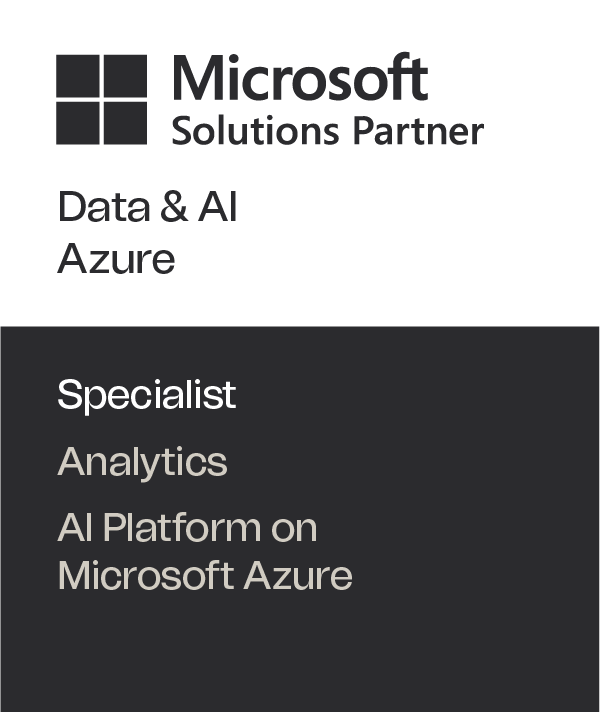
Task: Click the letter "M" of the top Microsoft wordmark
Action: [x=198, y=78]
